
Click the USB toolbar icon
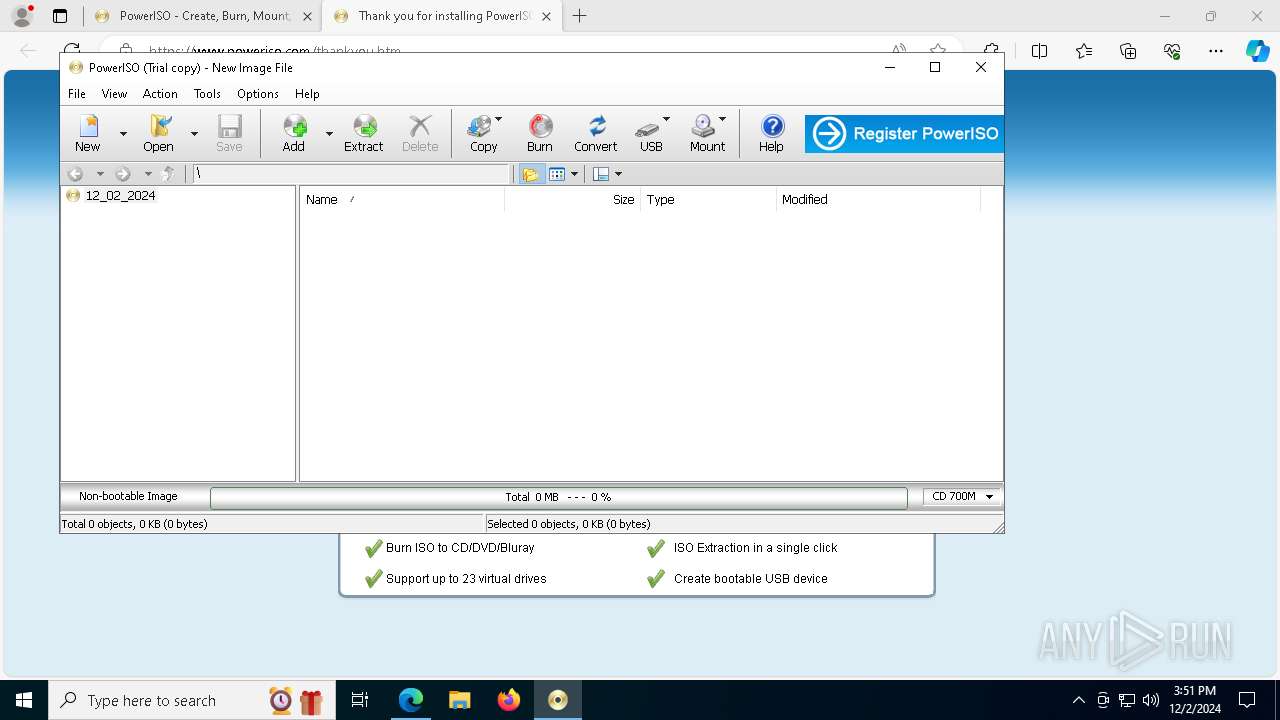pyautogui.click(x=650, y=133)
